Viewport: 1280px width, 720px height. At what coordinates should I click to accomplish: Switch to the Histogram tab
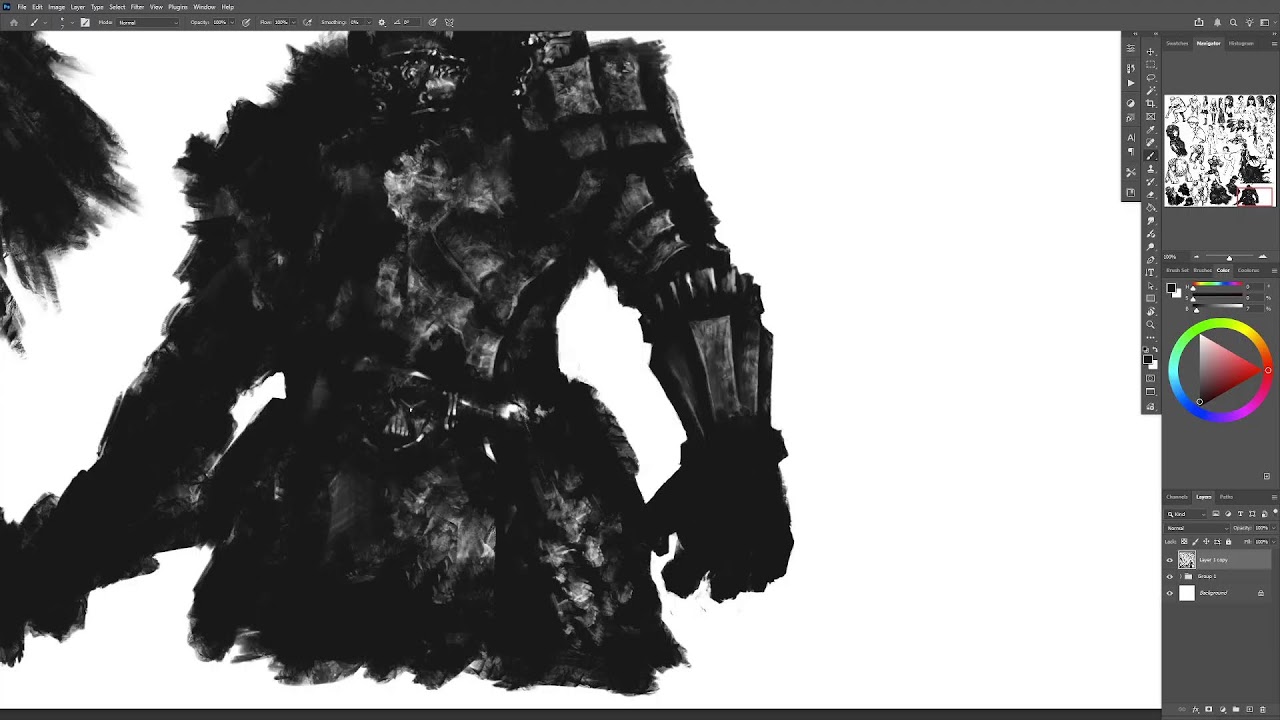point(1241,43)
